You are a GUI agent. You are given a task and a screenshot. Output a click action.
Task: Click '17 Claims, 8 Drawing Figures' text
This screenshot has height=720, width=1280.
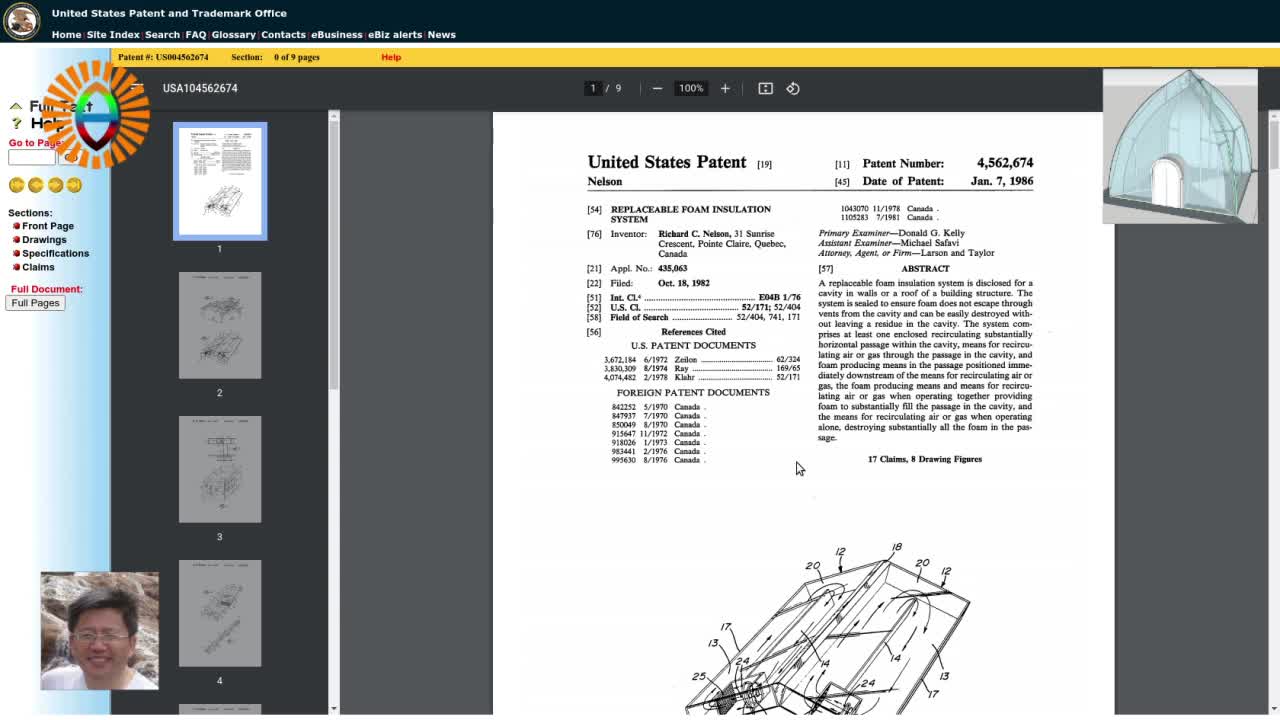pyautogui.click(x=925, y=459)
